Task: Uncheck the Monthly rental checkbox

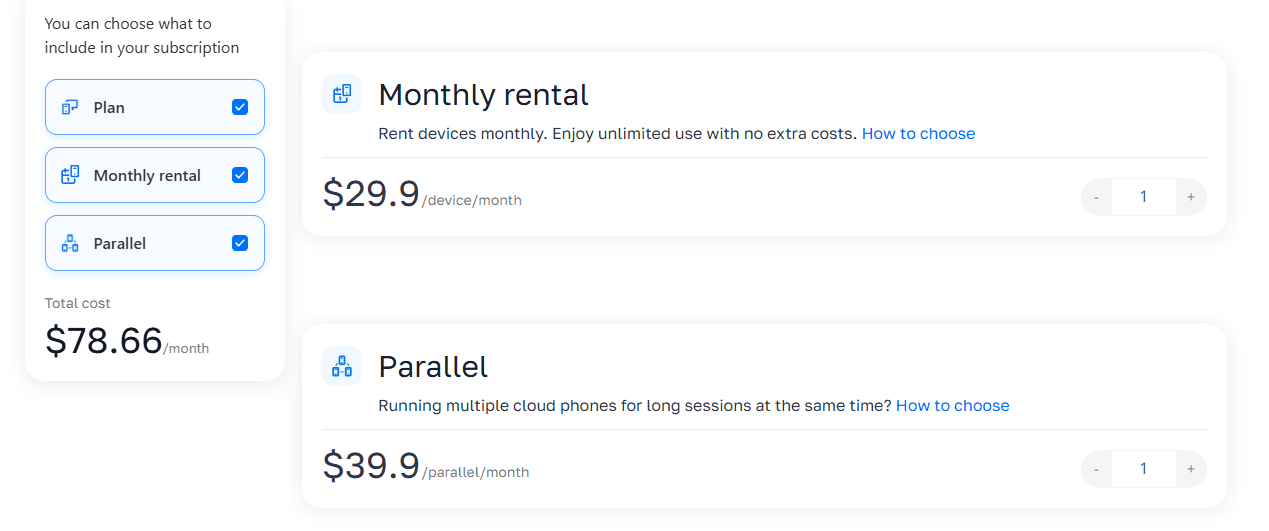Action: 240,175
